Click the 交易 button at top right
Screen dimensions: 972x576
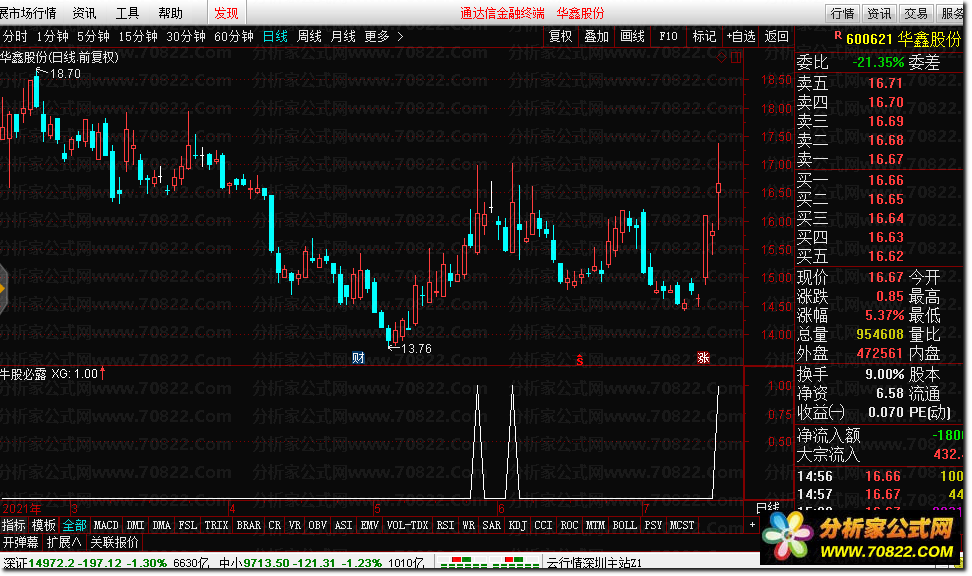(916, 14)
